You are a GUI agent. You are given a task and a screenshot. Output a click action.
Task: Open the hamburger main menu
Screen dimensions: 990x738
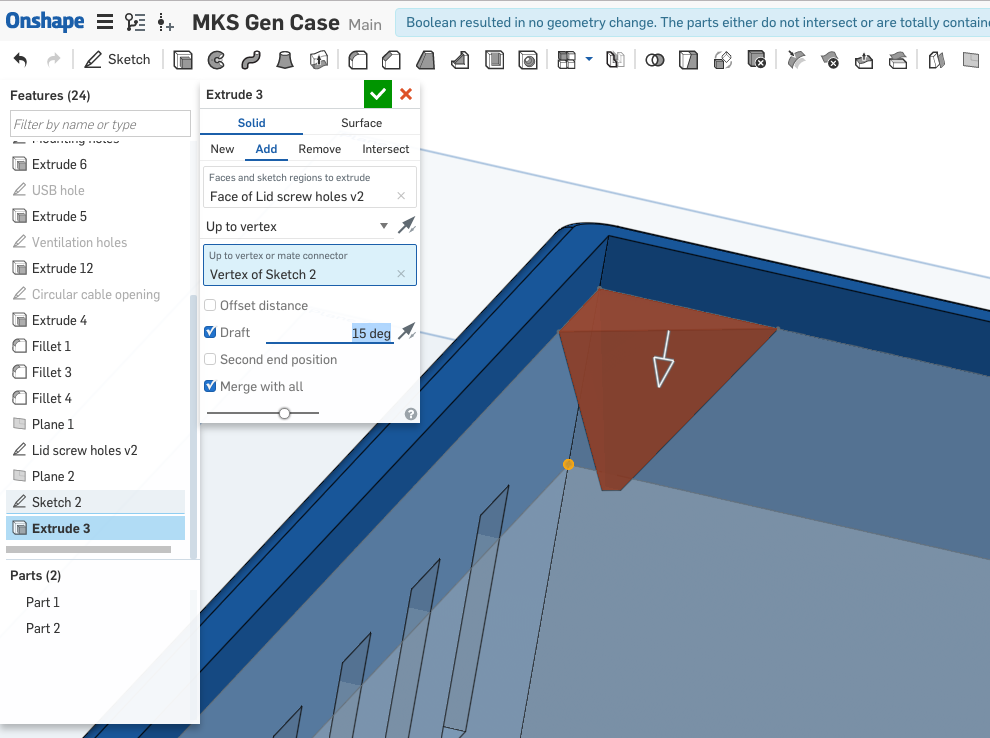(x=105, y=22)
